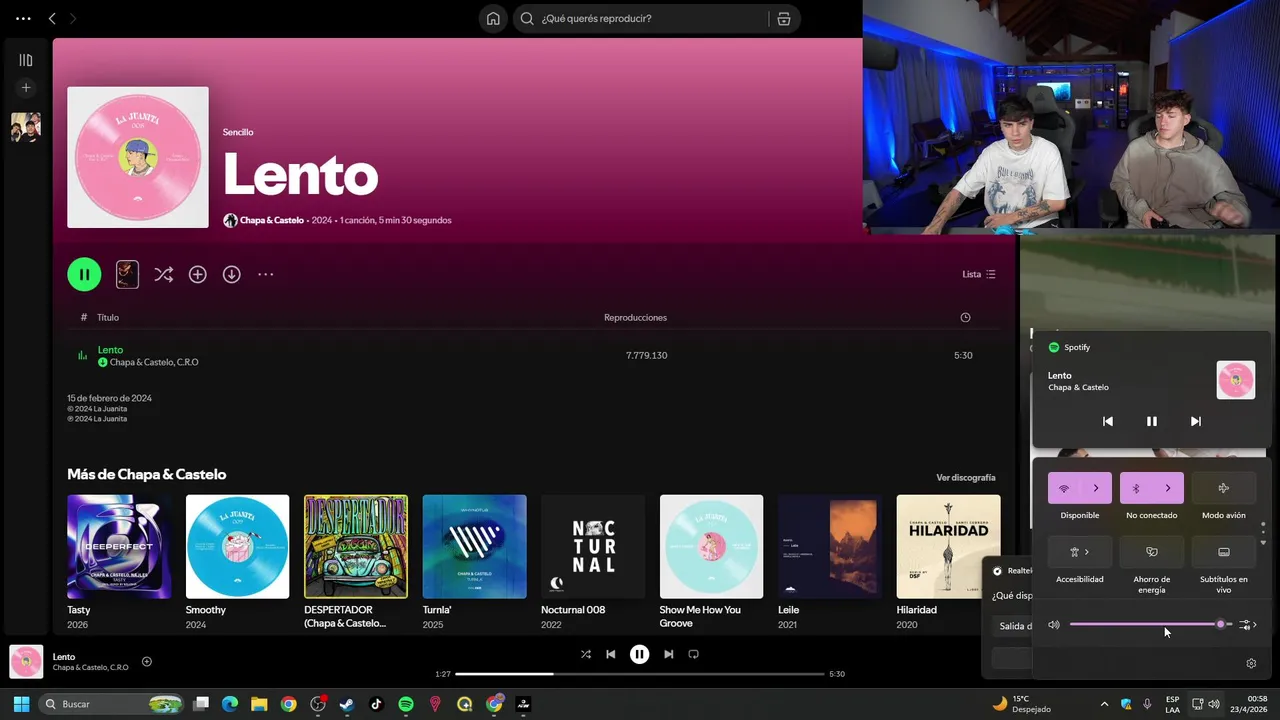The image size is (1280, 720).
Task: Open the Show Me How You Groove card
Action: [x=711, y=562]
